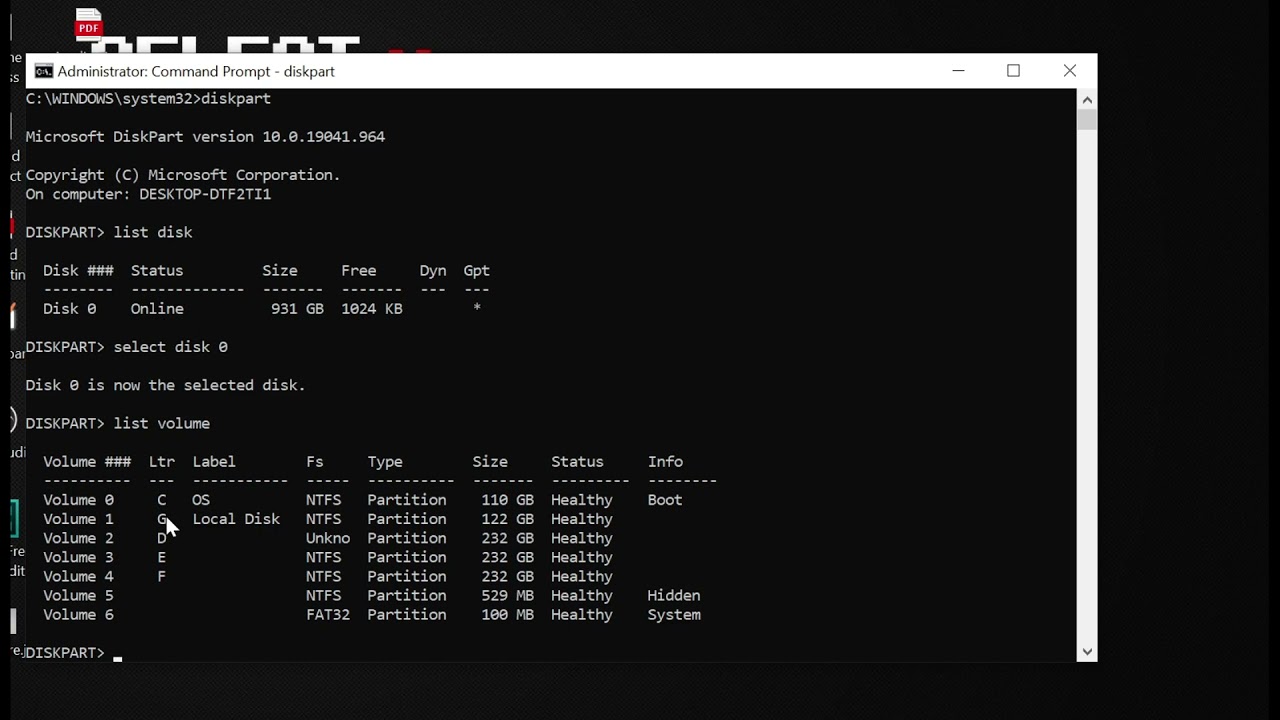Click 'On computer: DESKTOP-DTF2TI1' line
The height and width of the screenshot is (720, 1280).
[148, 194]
